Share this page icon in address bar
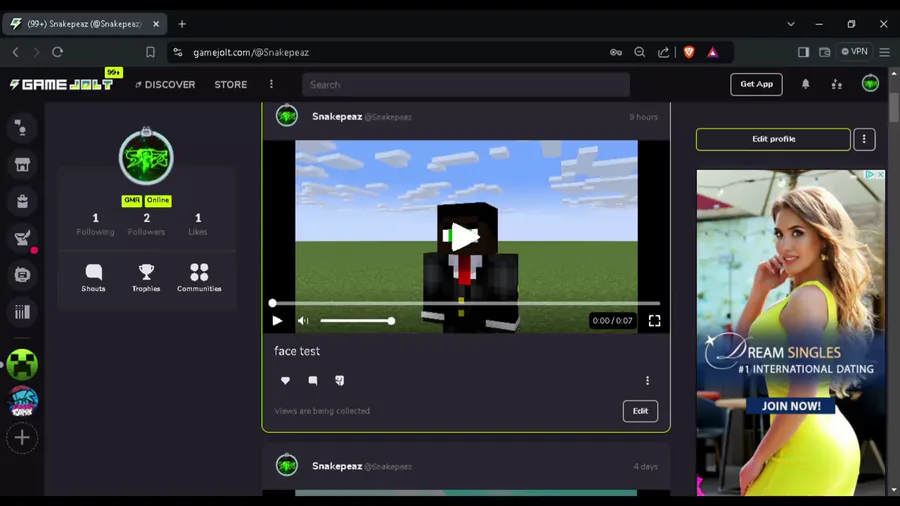This screenshot has height=506, width=900. point(663,52)
